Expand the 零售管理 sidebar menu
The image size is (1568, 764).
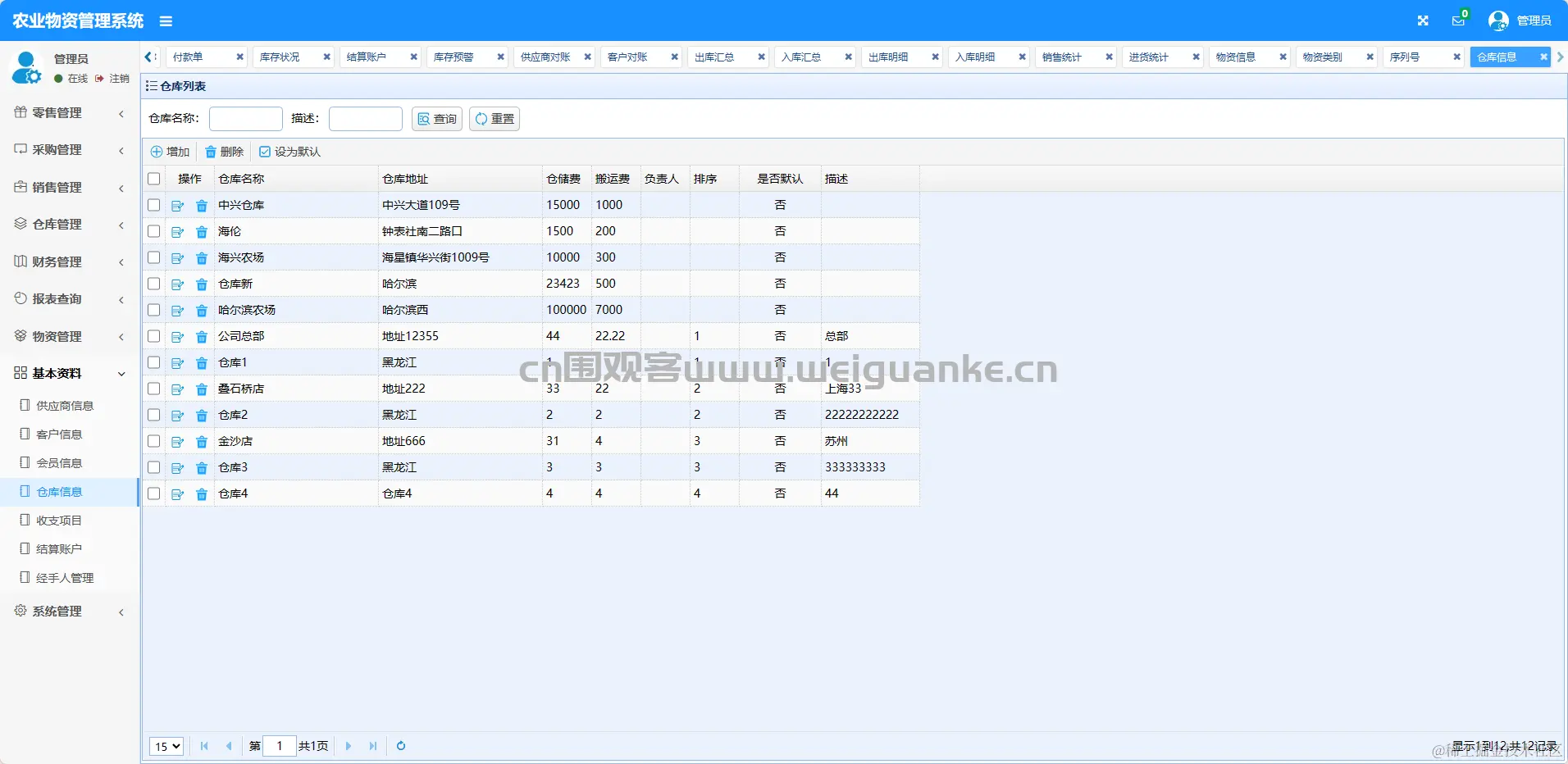click(x=70, y=113)
